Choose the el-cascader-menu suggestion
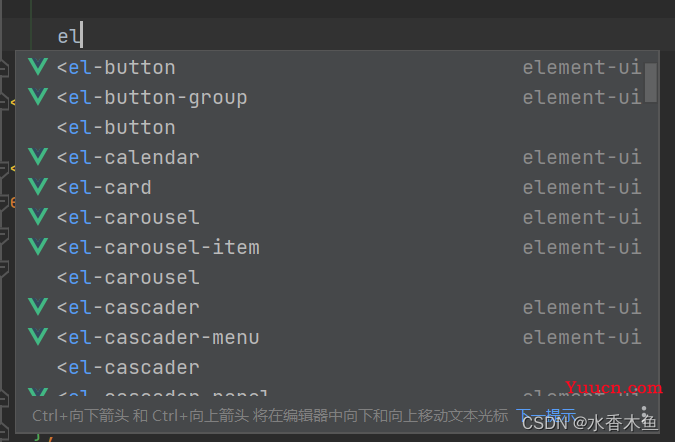 (330, 337)
